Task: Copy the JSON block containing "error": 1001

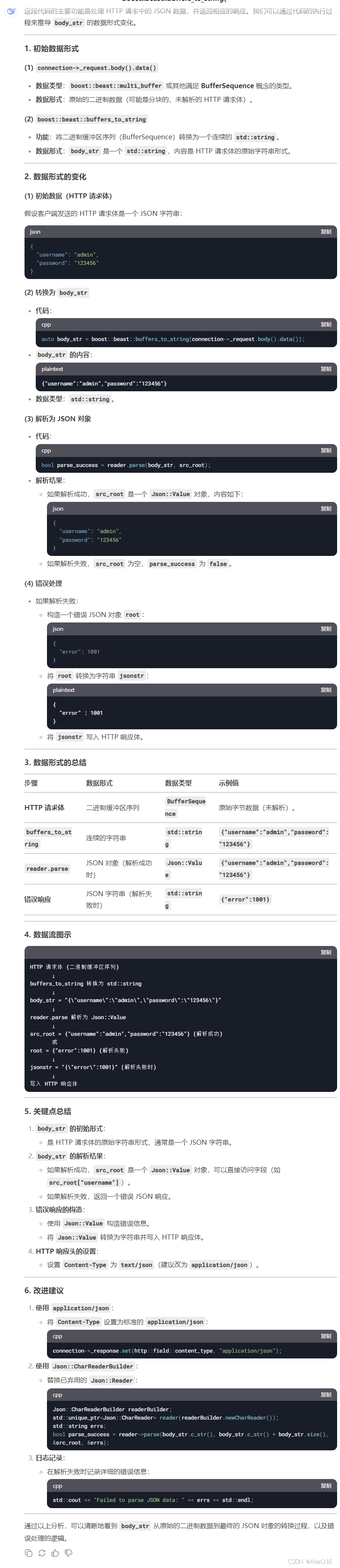Action: click(326, 629)
